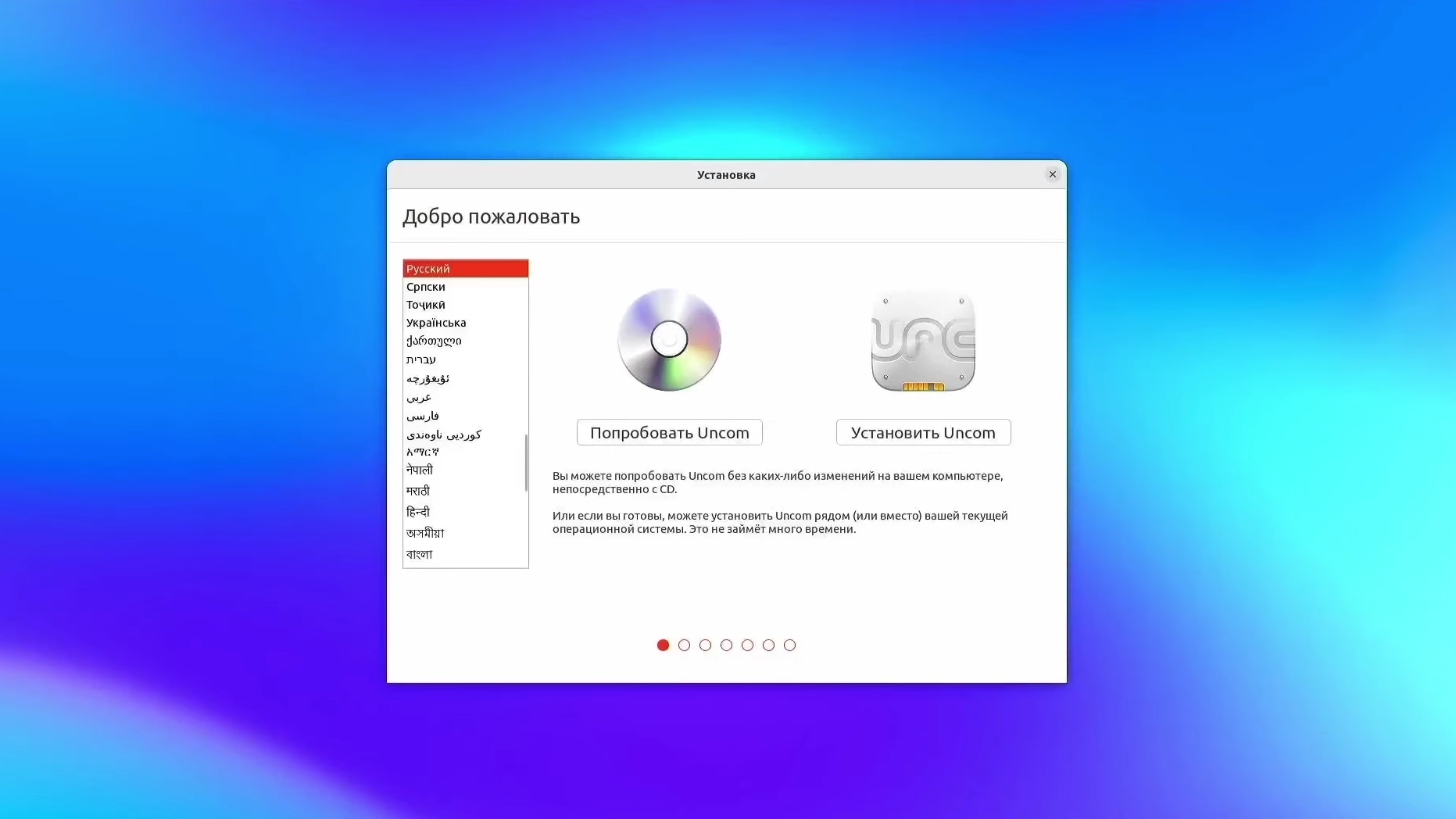Image resolution: width=1456 pixels, height=819 pixels.
Task: Click the CD disc icon
Action: coord(669,340)
